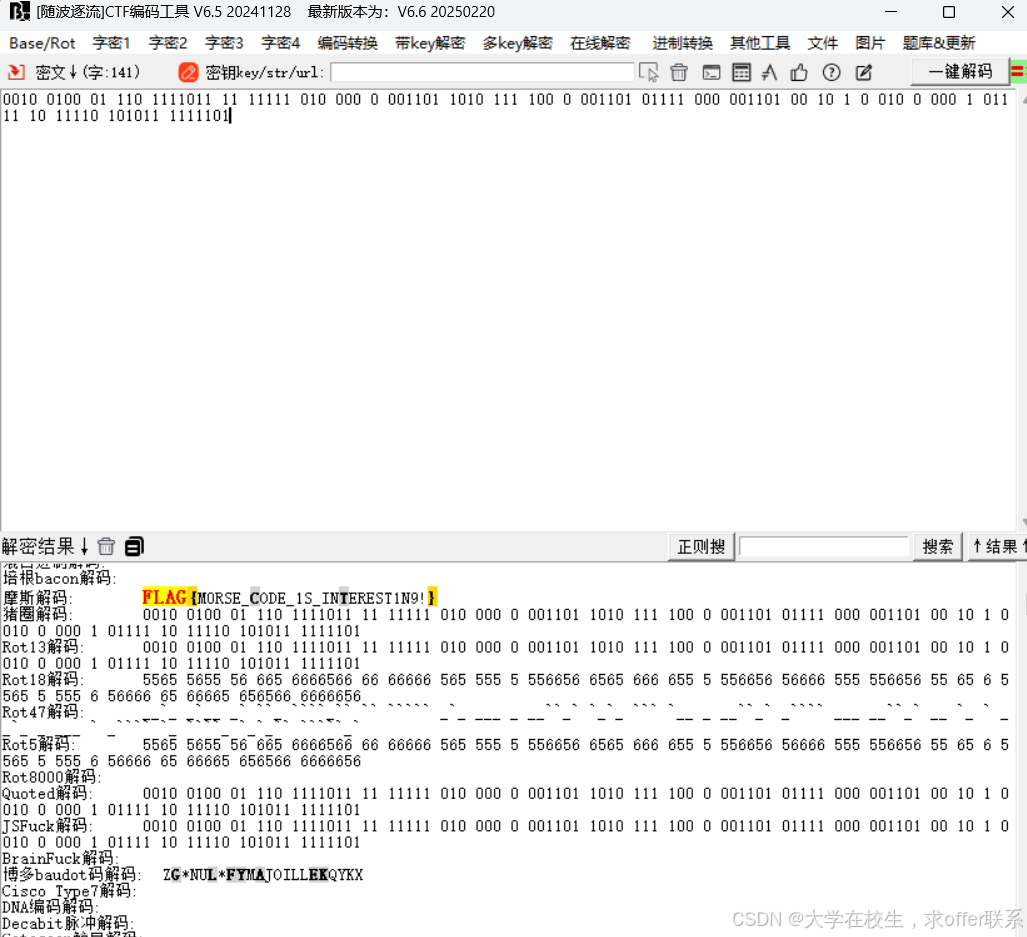Open the 在线解密 menu
Image resolution: width=1027 pixels, height=937 pixels.
click(600, 43)
